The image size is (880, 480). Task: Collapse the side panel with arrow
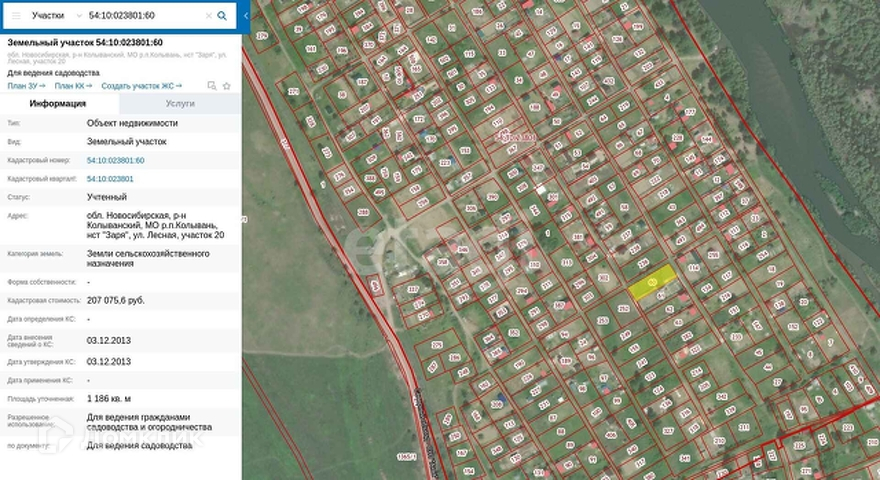click(246, 16)
